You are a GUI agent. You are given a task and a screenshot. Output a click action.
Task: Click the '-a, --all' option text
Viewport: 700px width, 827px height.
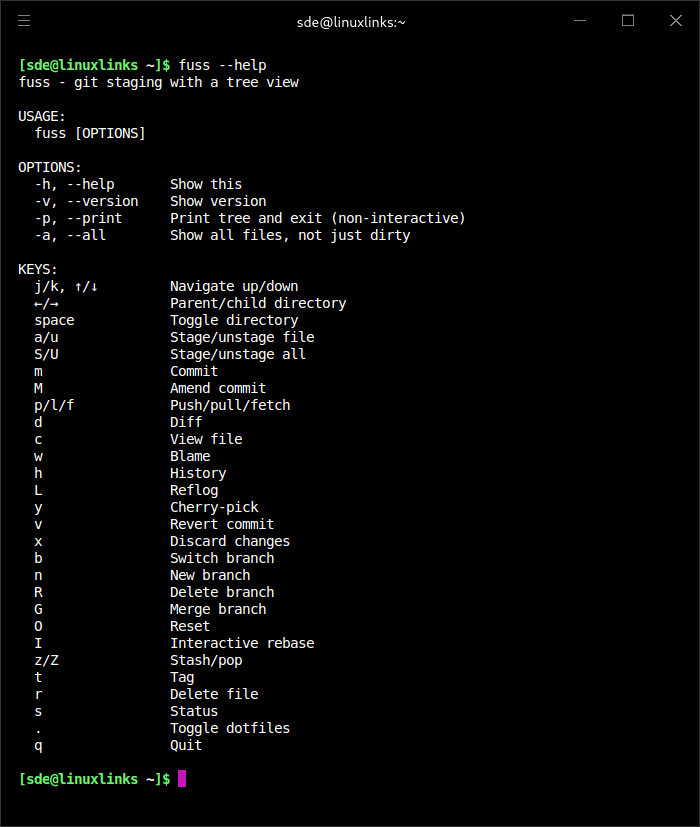click(70, 235)
